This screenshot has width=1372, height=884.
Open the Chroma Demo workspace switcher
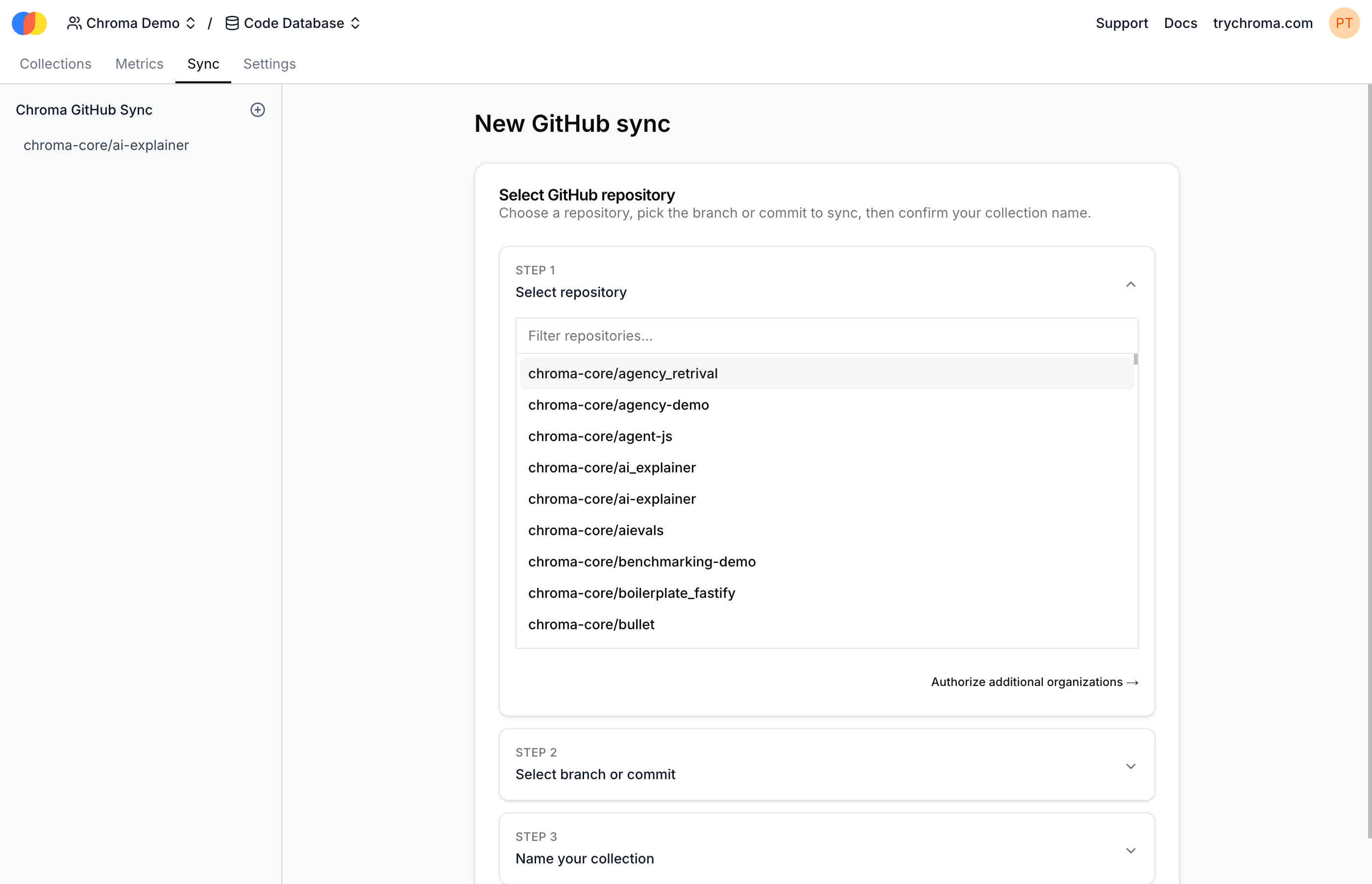(x=191, y=23)
